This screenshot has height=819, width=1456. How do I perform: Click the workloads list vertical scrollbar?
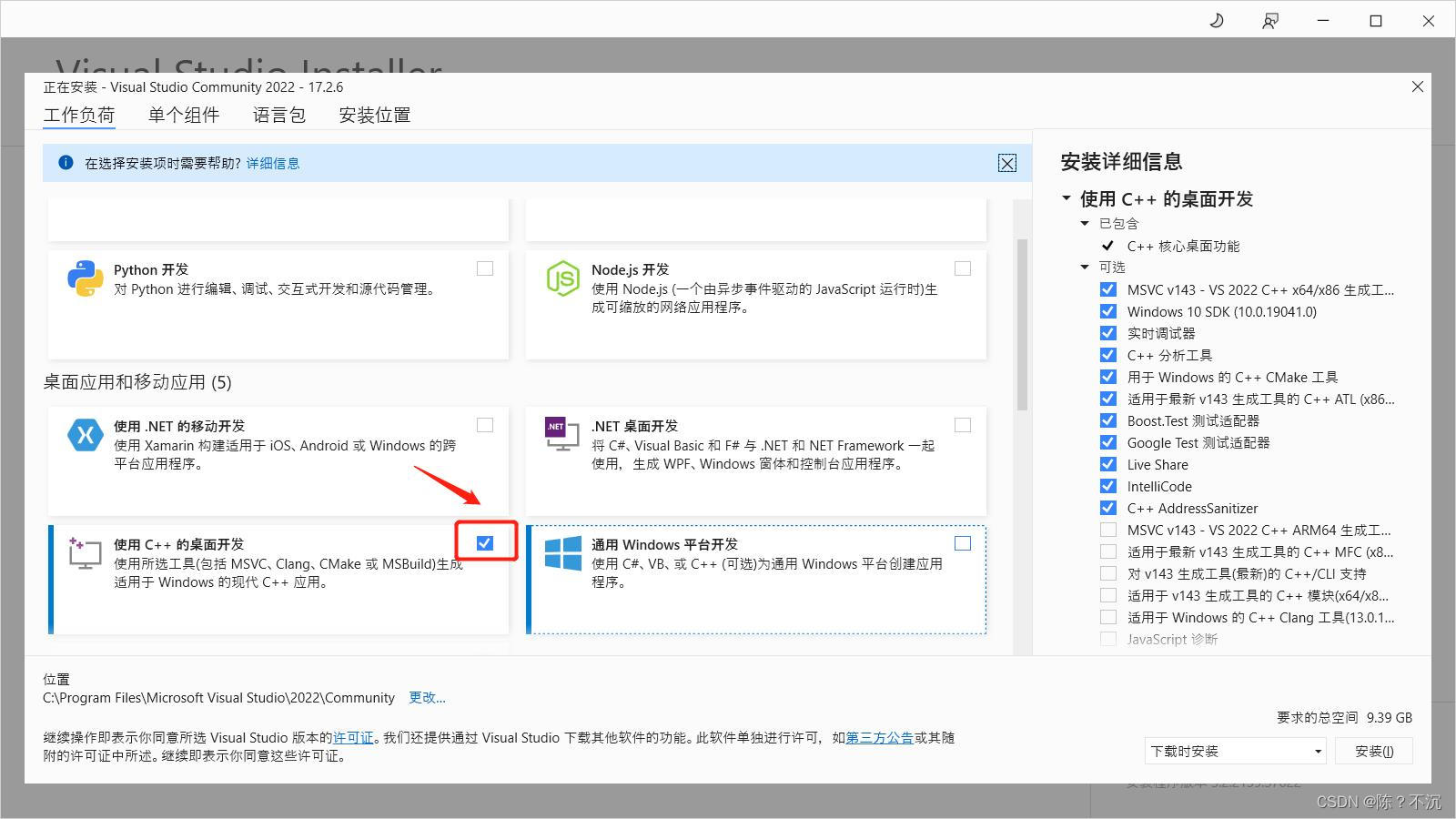1022,325
